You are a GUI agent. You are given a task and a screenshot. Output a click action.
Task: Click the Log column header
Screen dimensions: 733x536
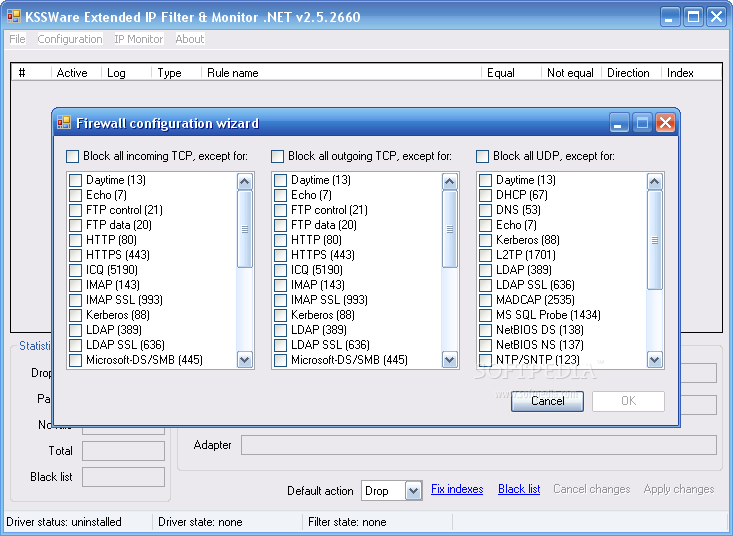126,73
